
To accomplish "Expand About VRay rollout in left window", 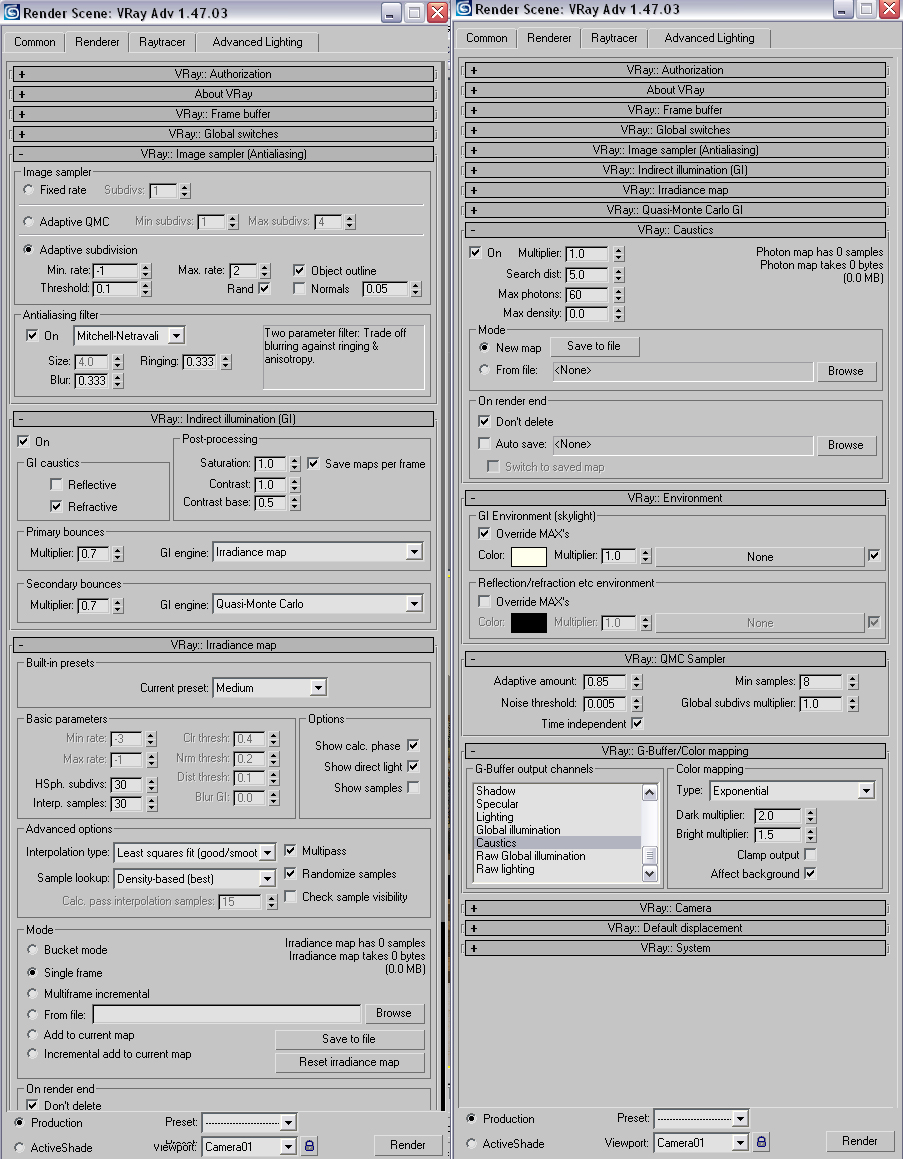I will click(x=223, y=94).
